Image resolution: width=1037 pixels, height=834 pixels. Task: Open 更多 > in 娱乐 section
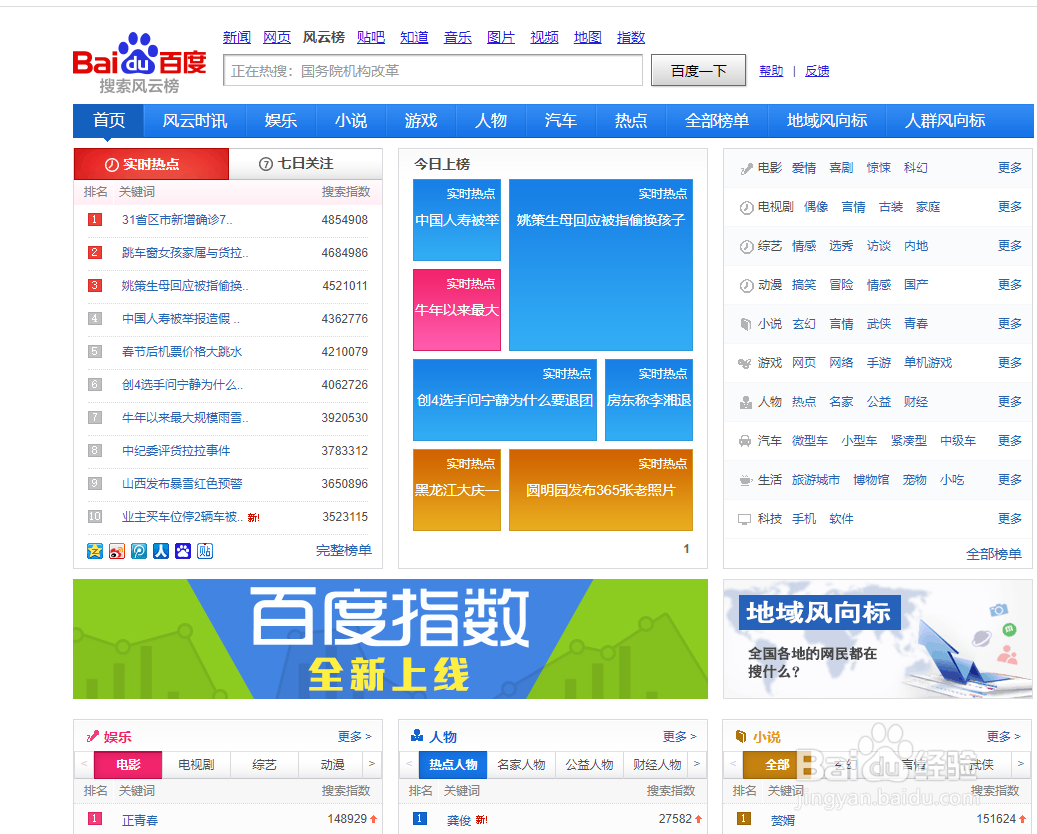354,736
